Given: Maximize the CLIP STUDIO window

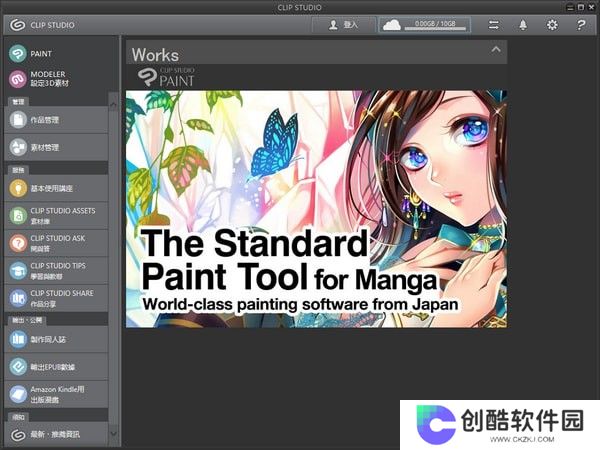Looking at the screenshot, I should (x=580, y=7).
